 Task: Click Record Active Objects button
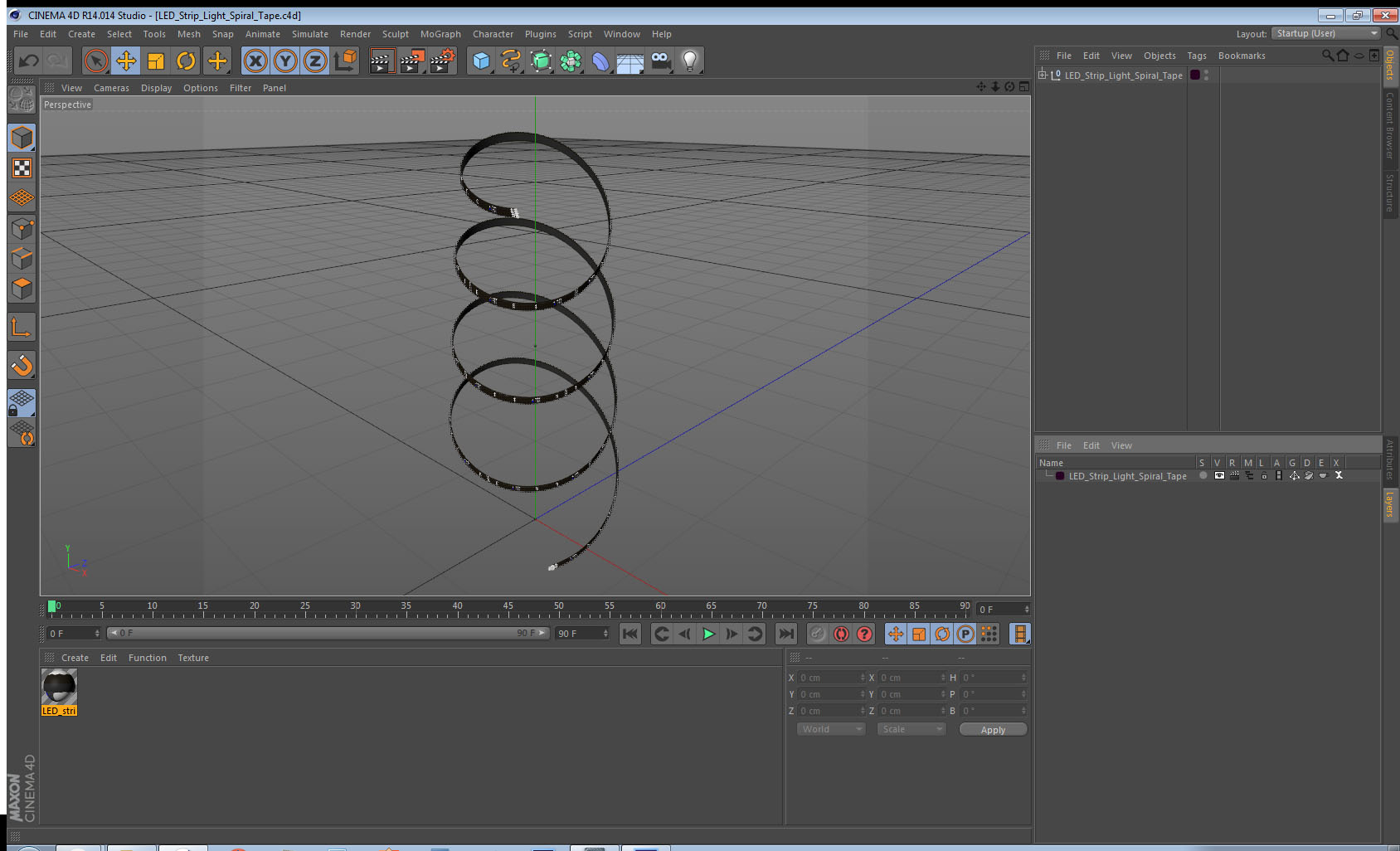817,634
